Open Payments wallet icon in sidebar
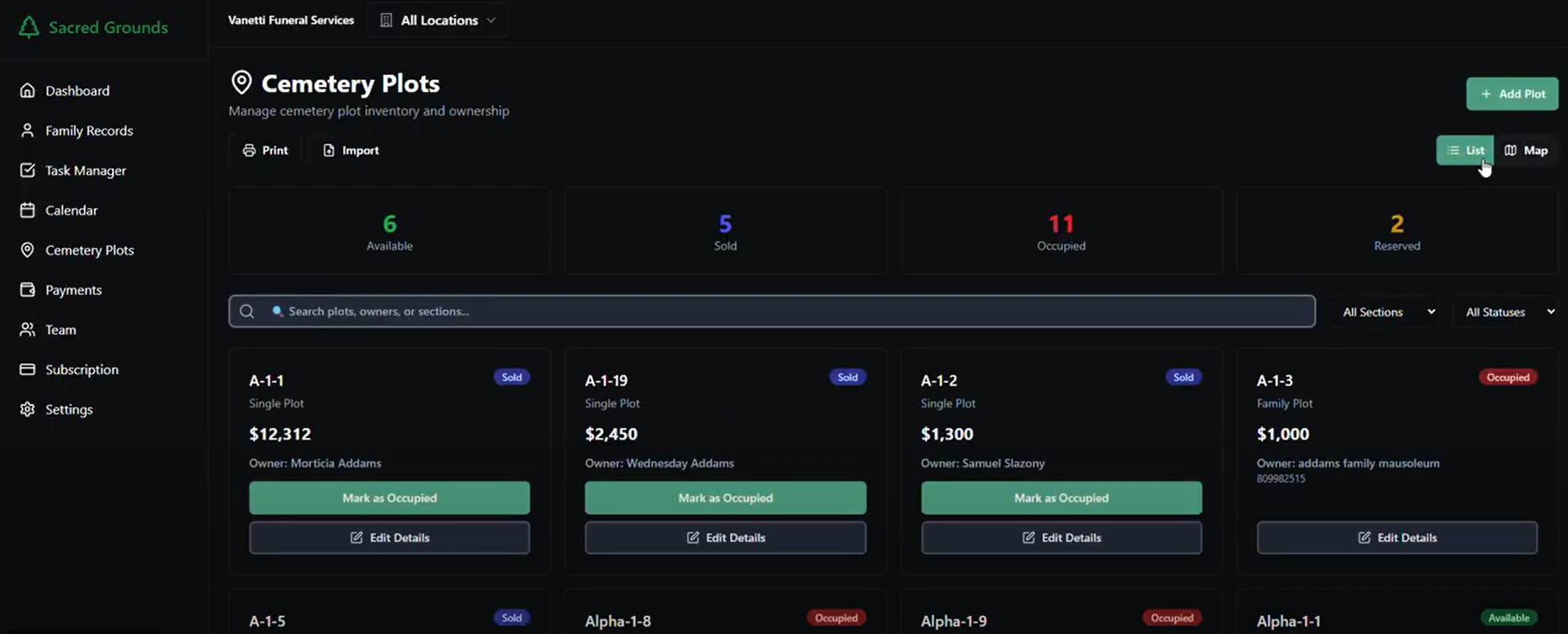 27,290
